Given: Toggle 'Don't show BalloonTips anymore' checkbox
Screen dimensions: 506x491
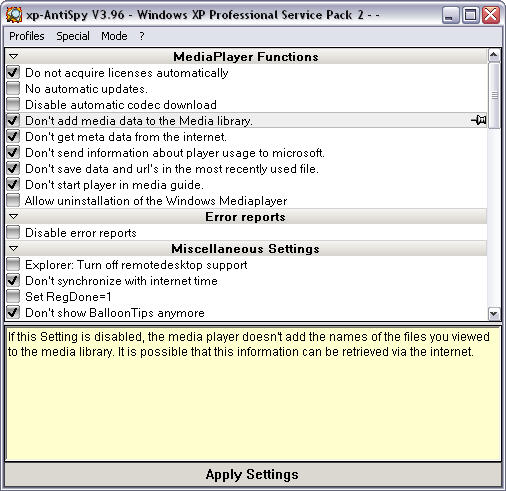Looking at the screenshot, I should click(13, 312).
